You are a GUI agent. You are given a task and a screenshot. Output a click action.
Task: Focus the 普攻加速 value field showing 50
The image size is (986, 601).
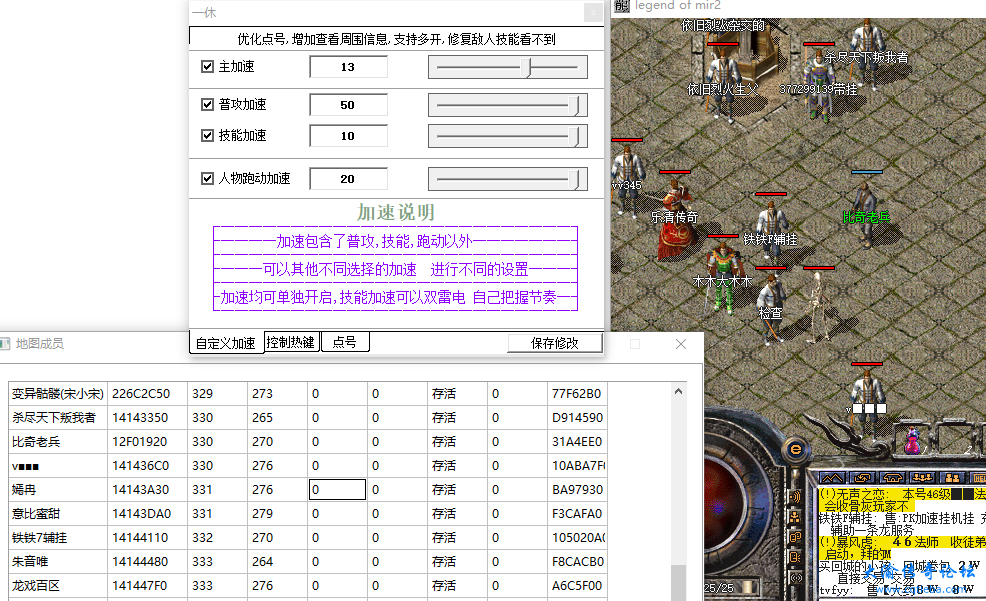click(x=348, y=105)
